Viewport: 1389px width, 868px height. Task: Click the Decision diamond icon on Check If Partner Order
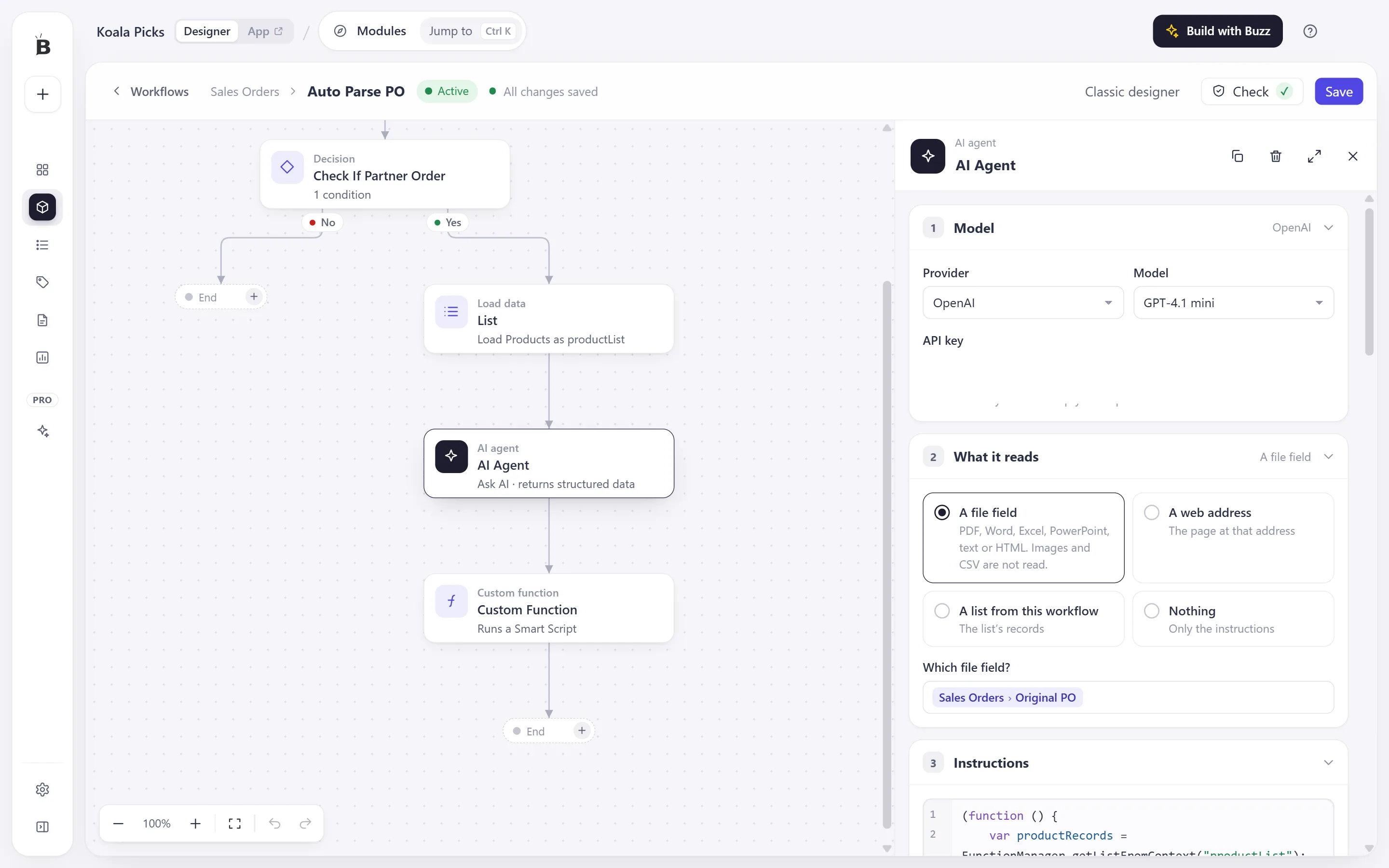(x=287, y=167)
